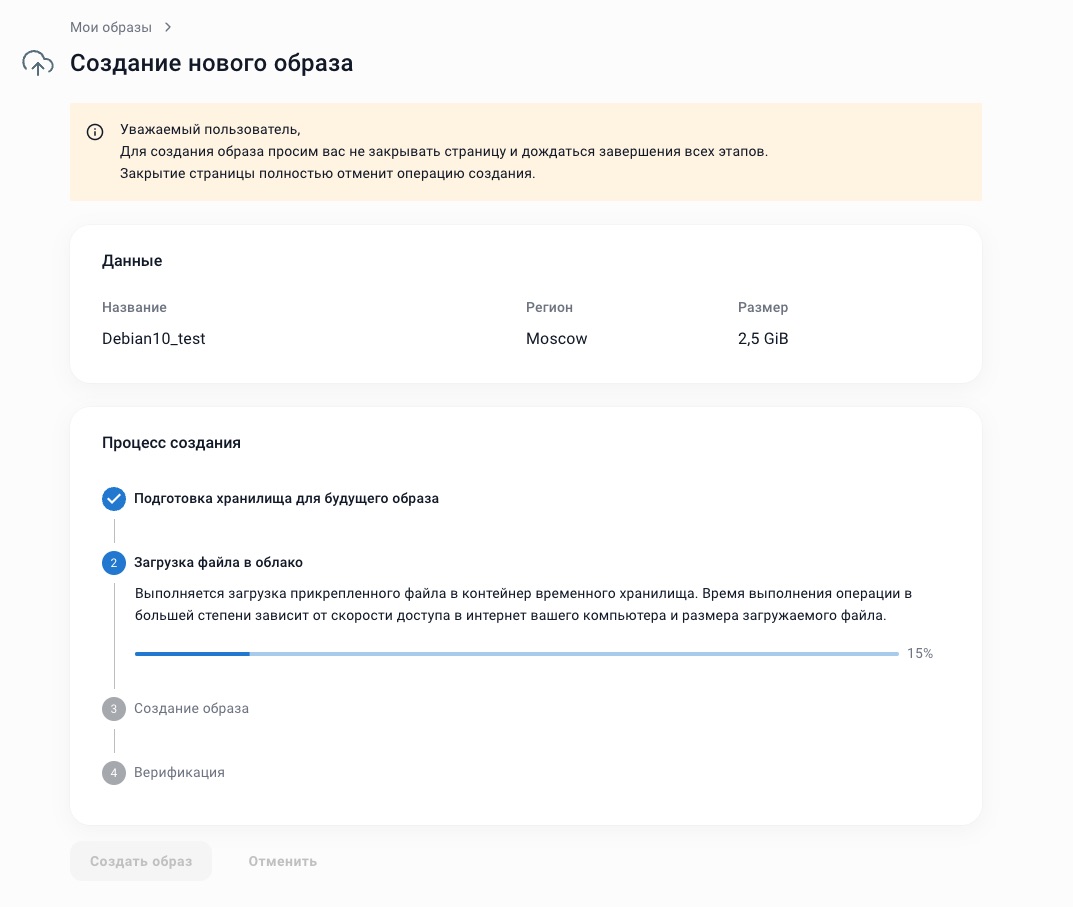Click the disabled Создать образ button
1073x907 pixels.
[x=140, y=861]
